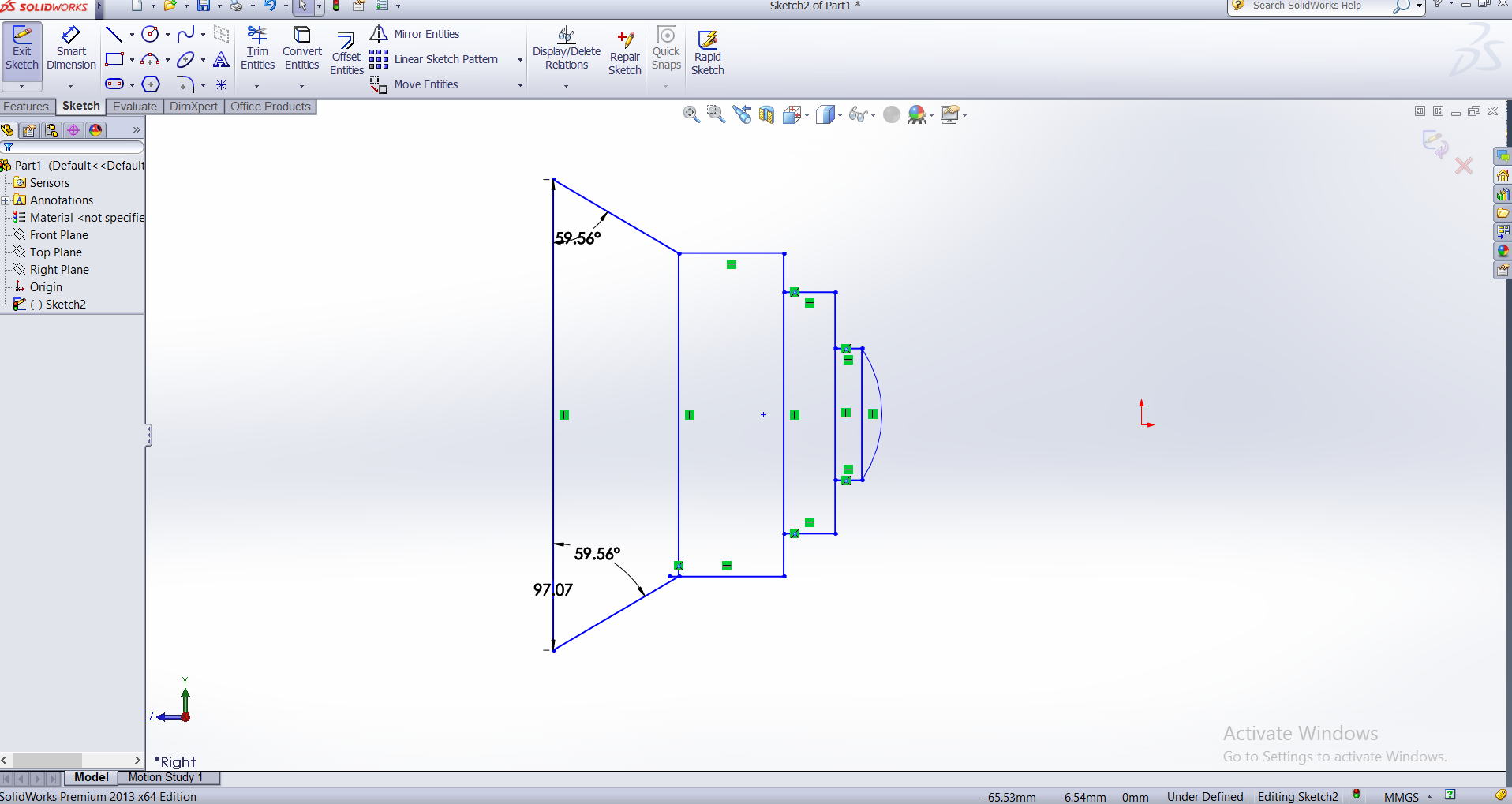Open the Line tool dropdown arrow

(132, 34)
